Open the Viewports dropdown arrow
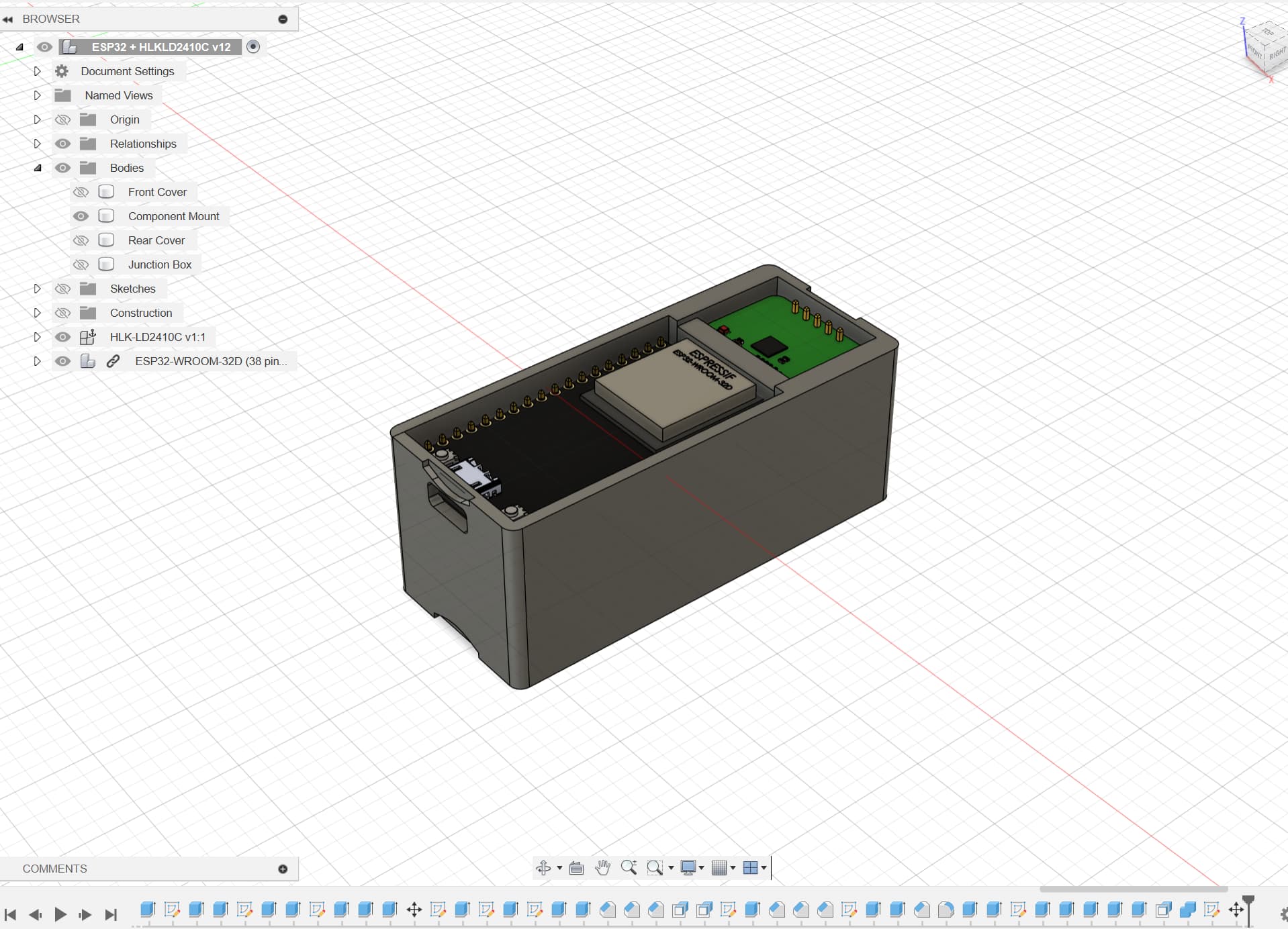The width and height of the screenshot is (1288, 929). (764, 868)
